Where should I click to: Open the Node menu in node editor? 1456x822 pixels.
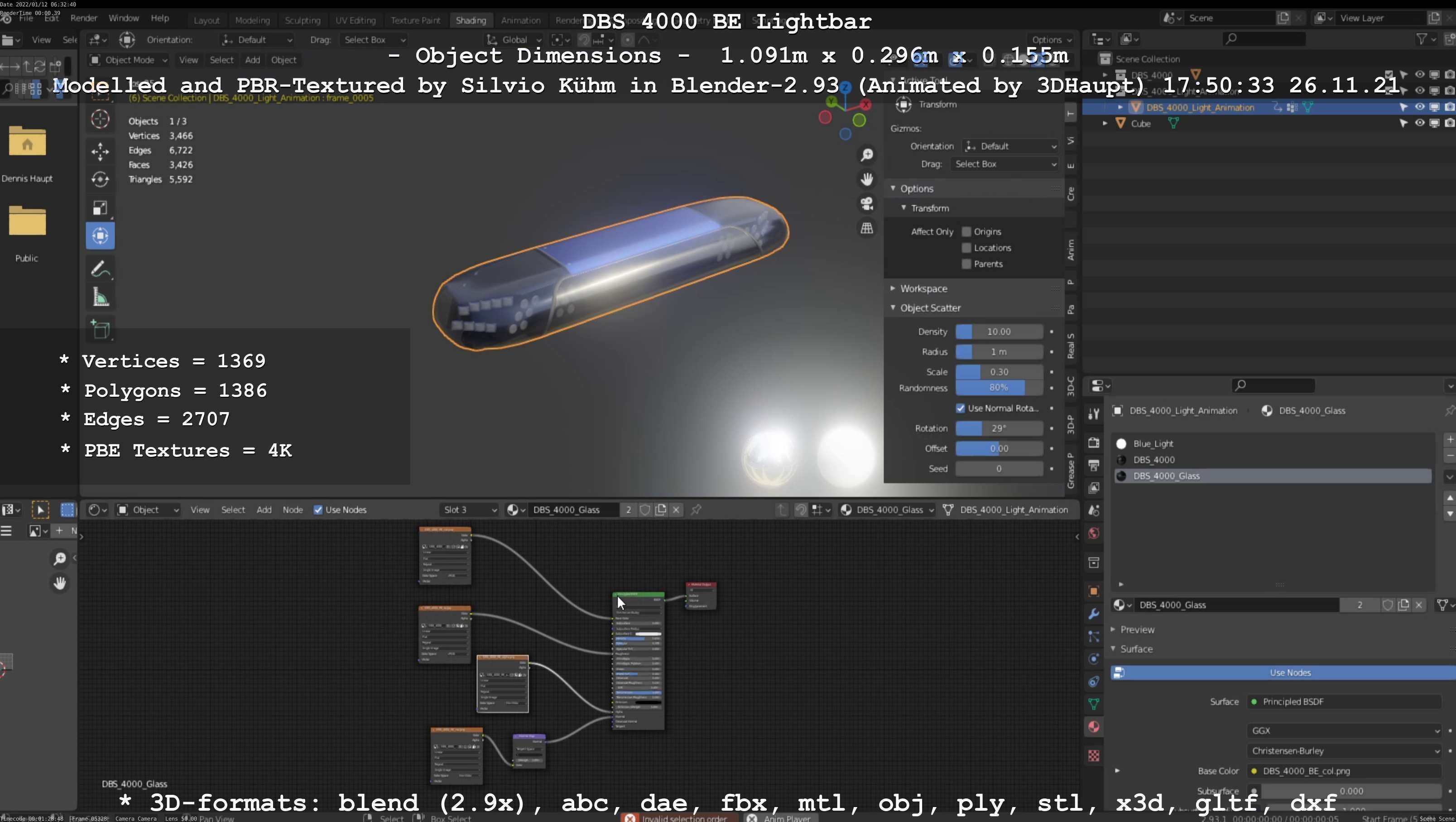[293, 510]
